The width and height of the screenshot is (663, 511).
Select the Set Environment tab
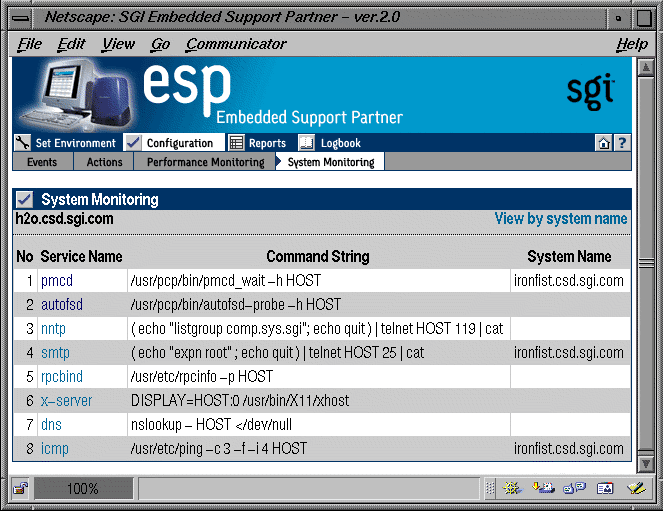(x=75, y=143)
